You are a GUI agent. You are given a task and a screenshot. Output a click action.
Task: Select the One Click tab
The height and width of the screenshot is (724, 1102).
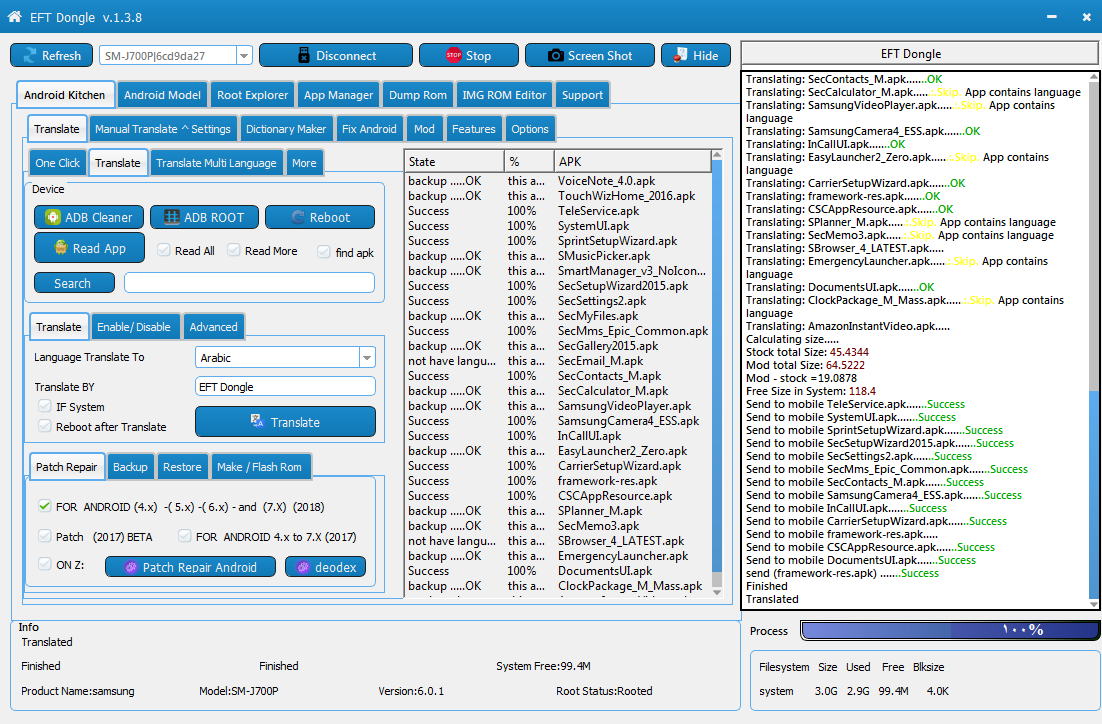tap(58, 162)
